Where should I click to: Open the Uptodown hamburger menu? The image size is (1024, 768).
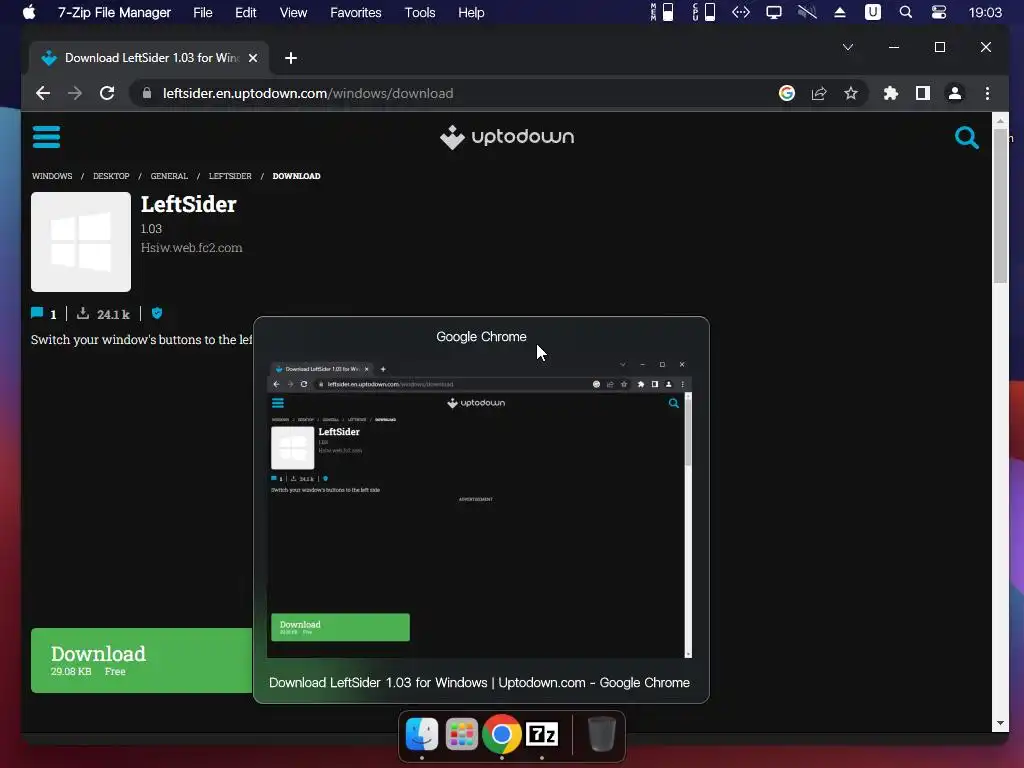[x=46, y=137]
